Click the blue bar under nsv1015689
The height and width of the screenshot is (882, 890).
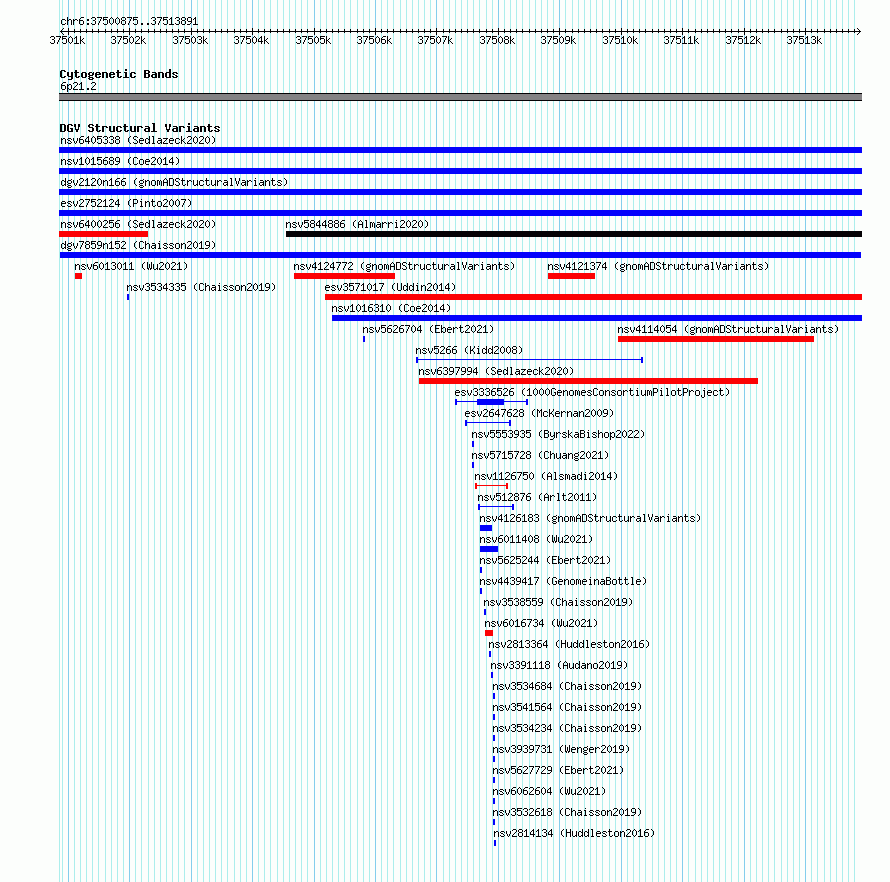tap(460, 171)
